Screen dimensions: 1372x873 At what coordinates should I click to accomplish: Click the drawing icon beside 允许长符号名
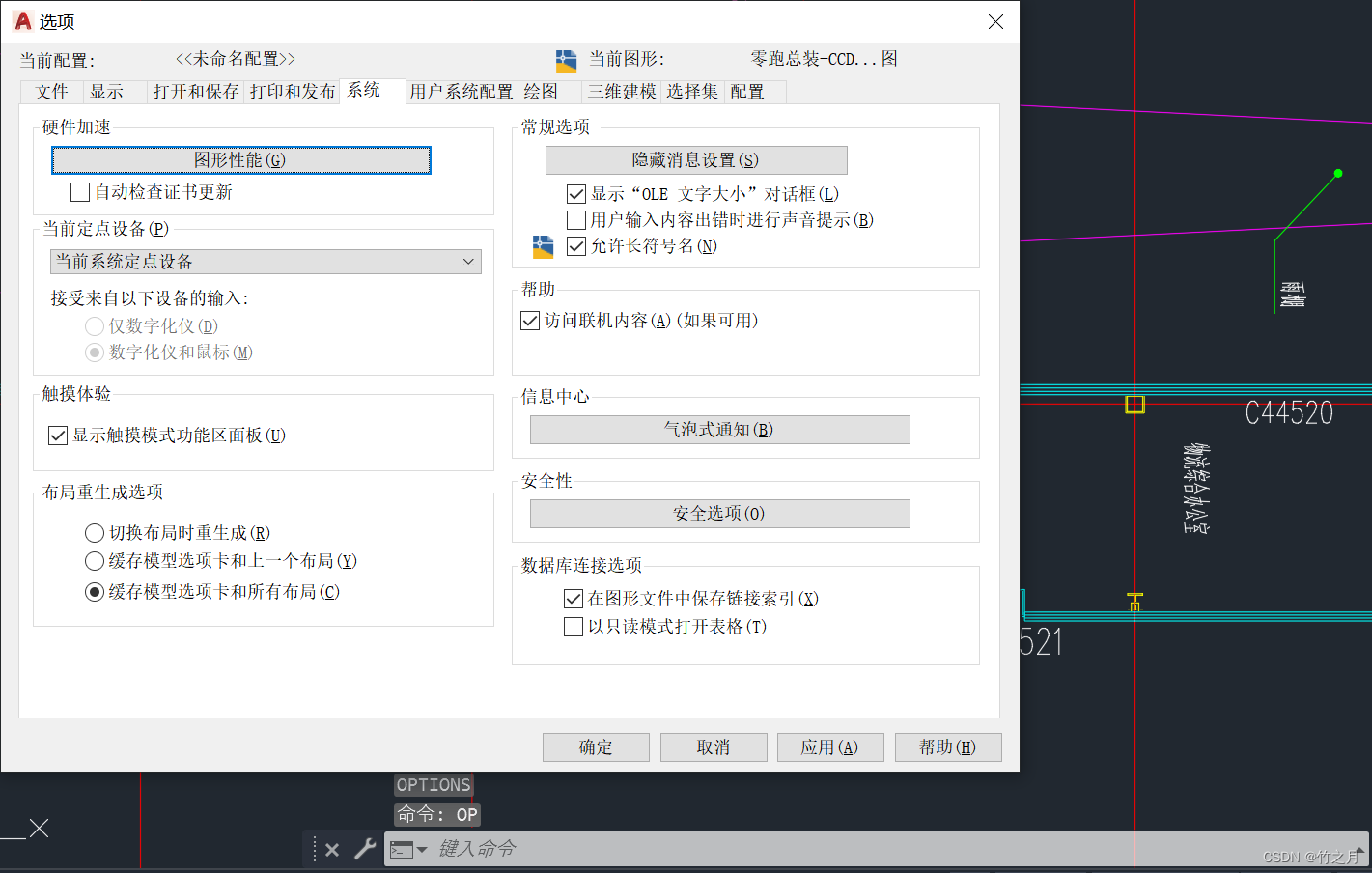click(x=543, y=246)
